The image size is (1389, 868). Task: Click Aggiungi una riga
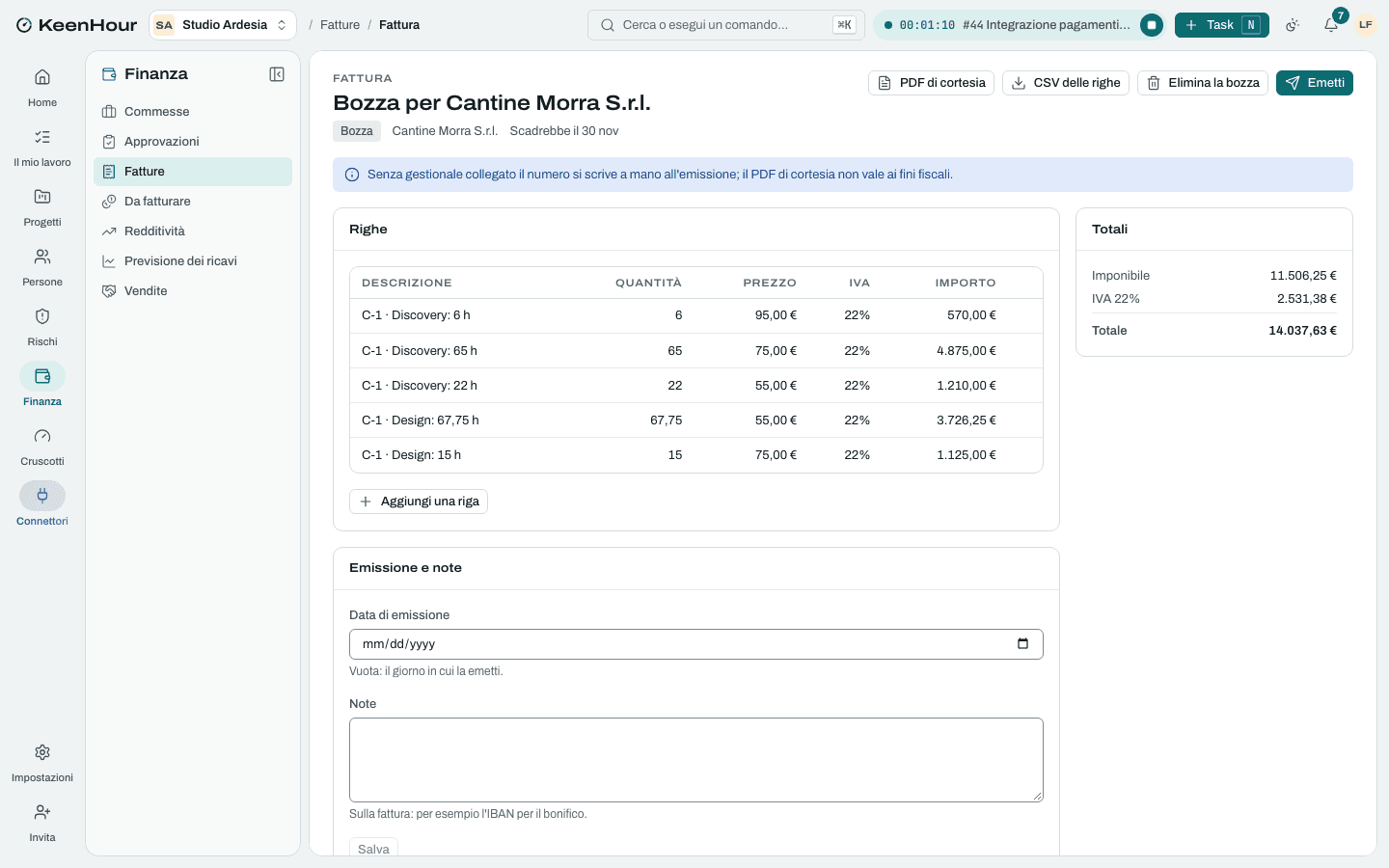[419, 502]
